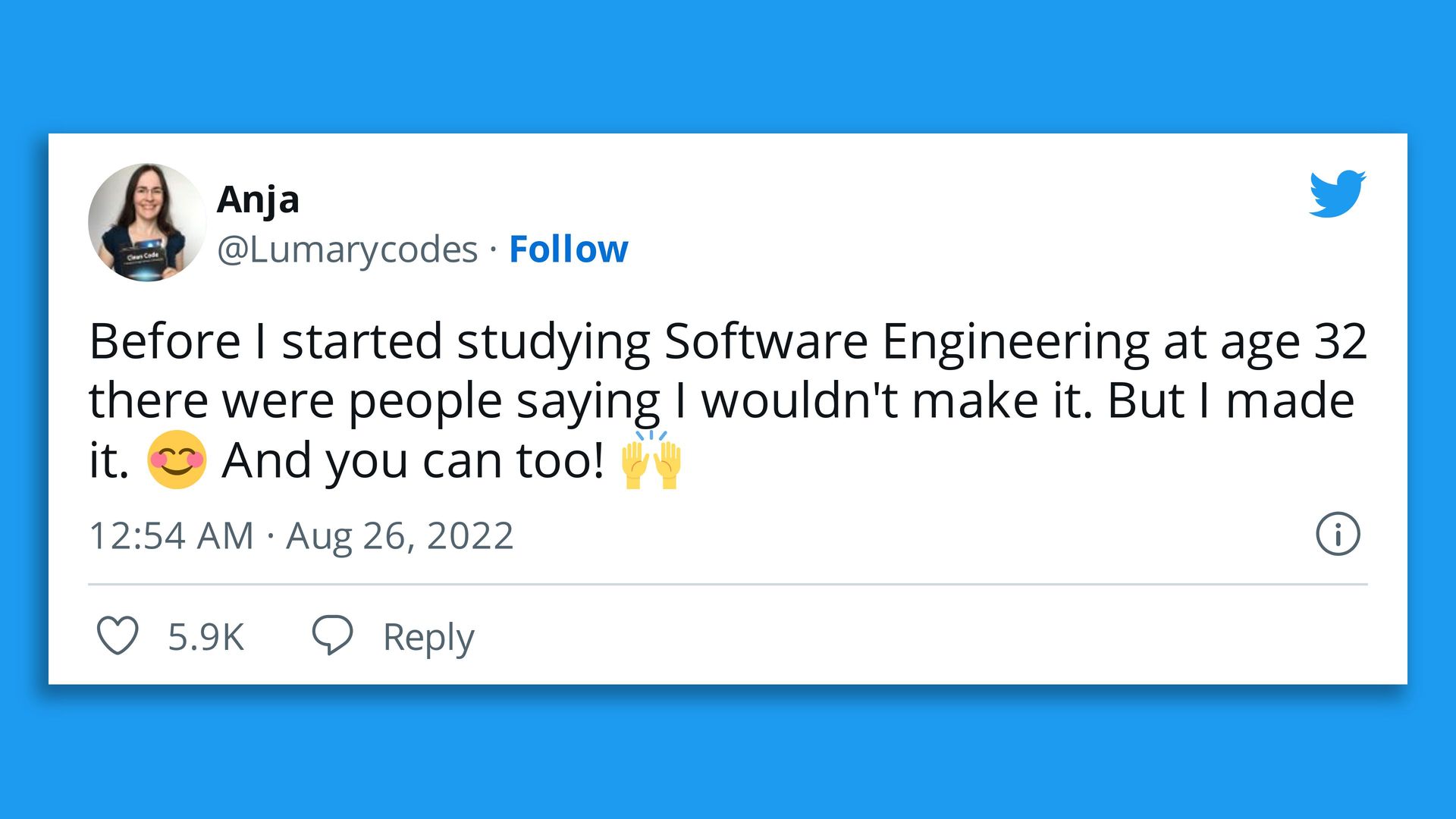This screenshot has height=819, width=1456.
Task: Click the 5.9K like count
Action: click(x=205, y=637)
